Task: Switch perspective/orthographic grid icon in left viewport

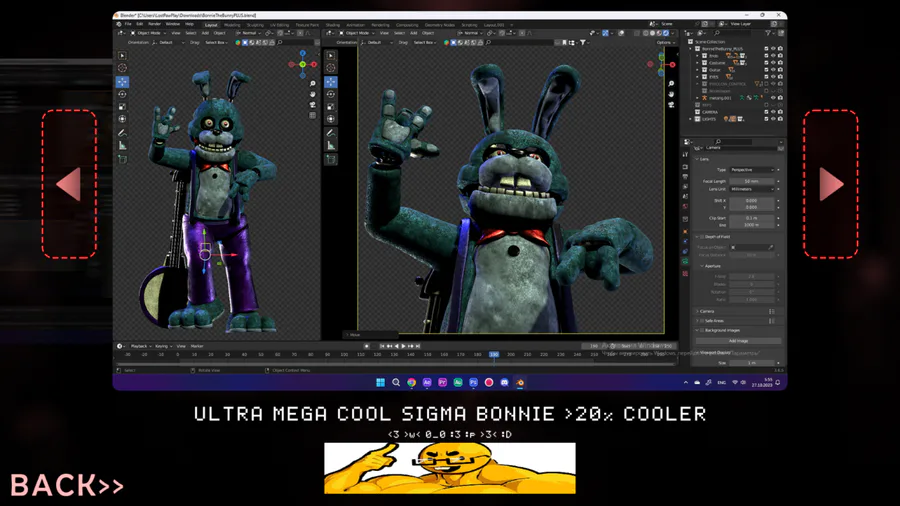Action: pyautogui.click(x=312, y=115)
